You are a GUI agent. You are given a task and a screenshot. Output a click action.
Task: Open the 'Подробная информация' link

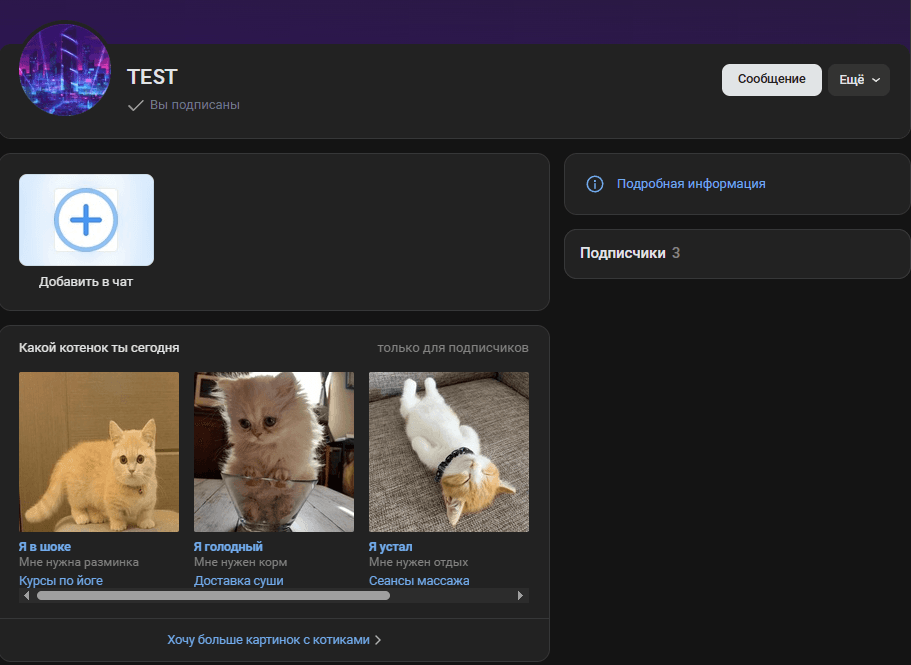691,184
